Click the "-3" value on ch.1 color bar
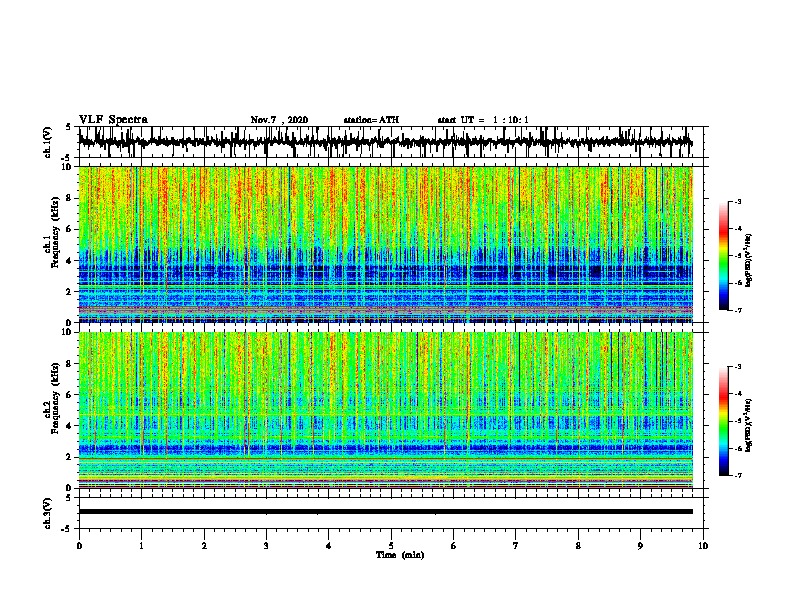Viewport: 792px width, 612px height. click(737, 202)
